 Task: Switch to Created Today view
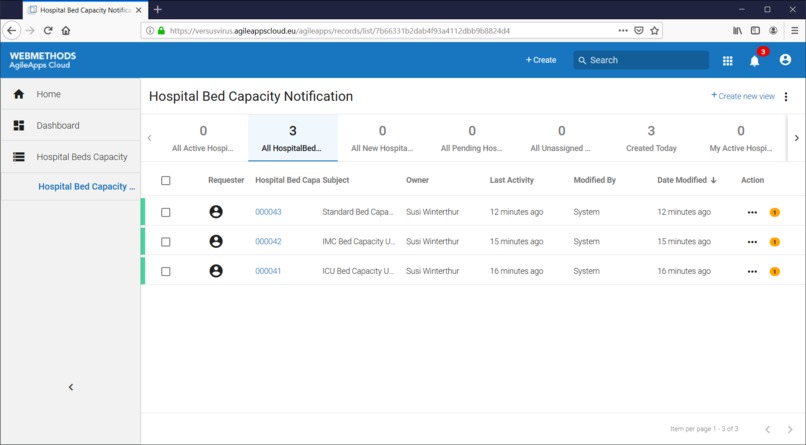tap(651, 138)
